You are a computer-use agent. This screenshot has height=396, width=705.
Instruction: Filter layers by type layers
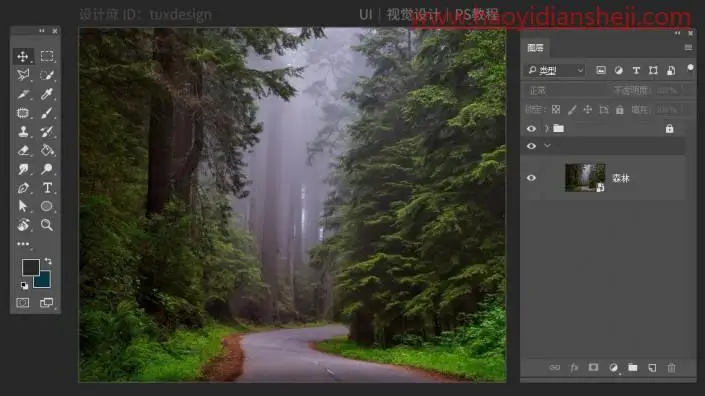[636, 70]
